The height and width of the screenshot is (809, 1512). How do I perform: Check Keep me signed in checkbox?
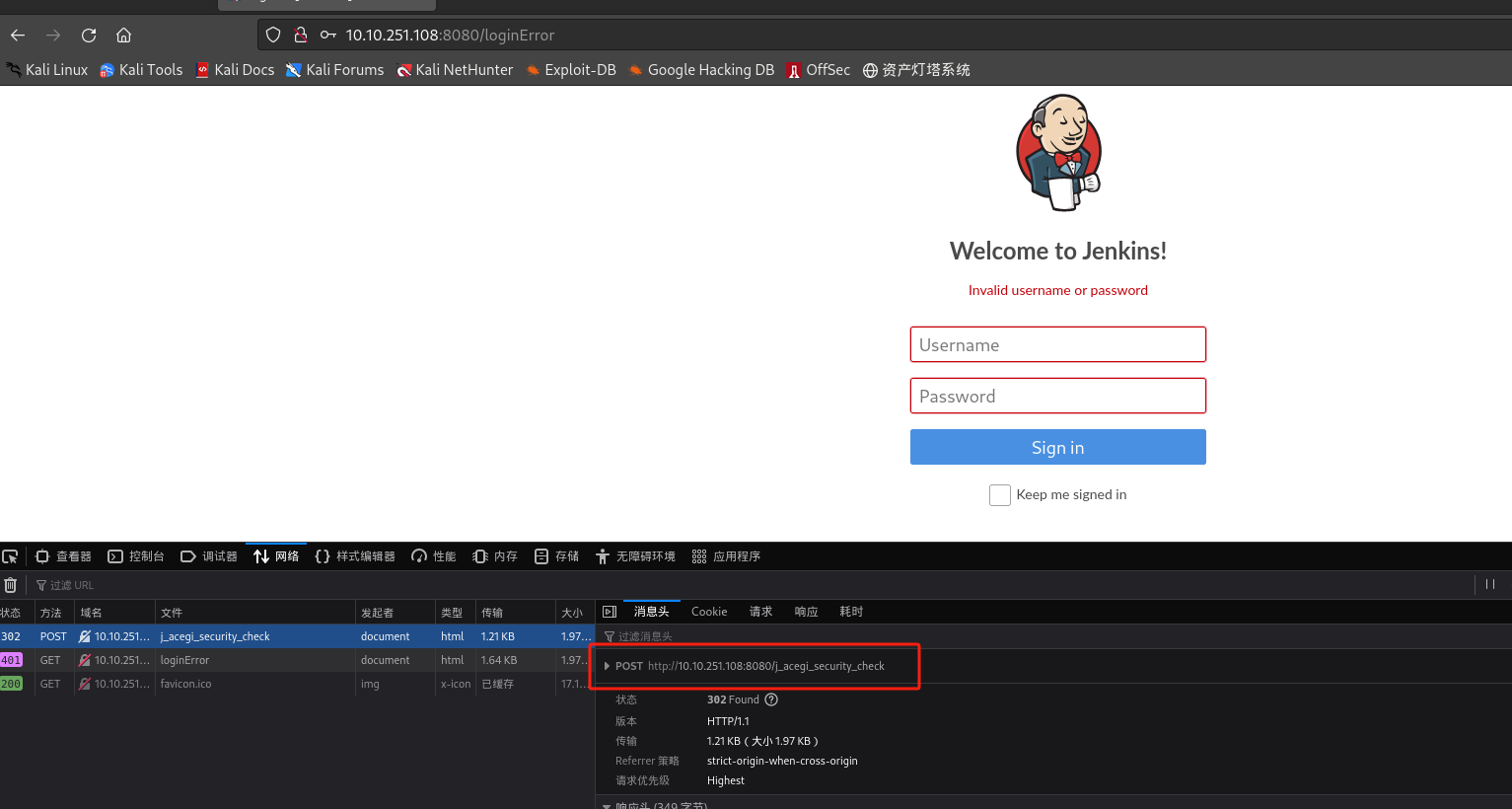click(x=1000, y=495)
